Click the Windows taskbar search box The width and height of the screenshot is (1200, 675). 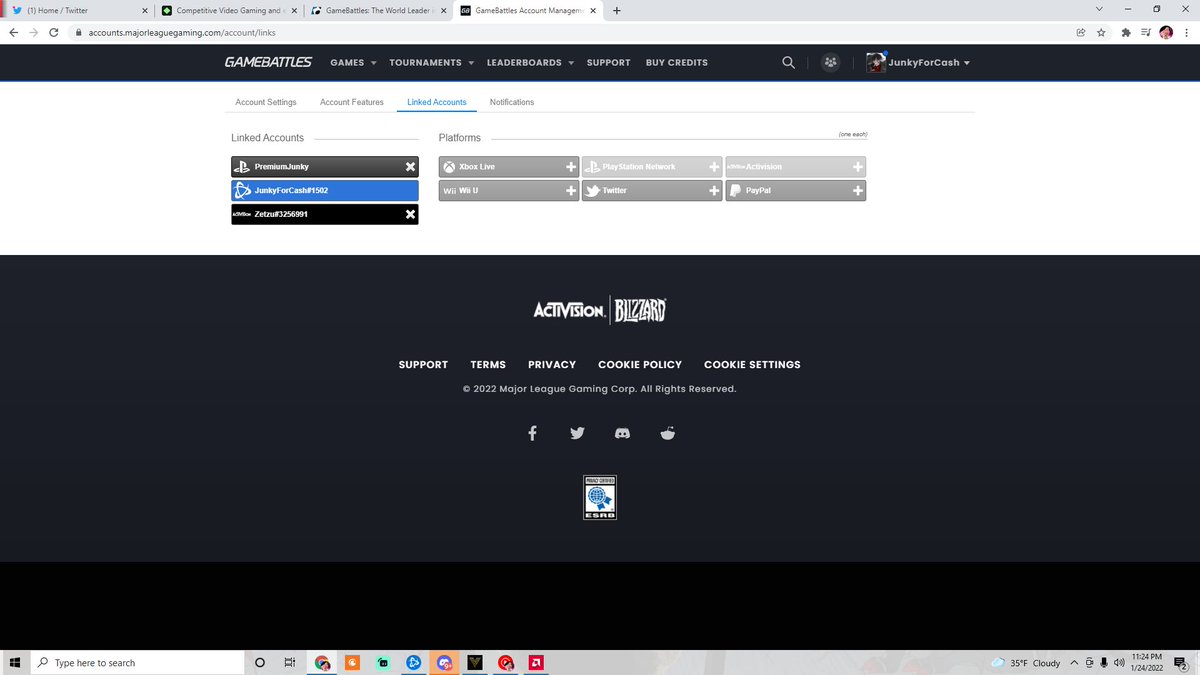137,662
